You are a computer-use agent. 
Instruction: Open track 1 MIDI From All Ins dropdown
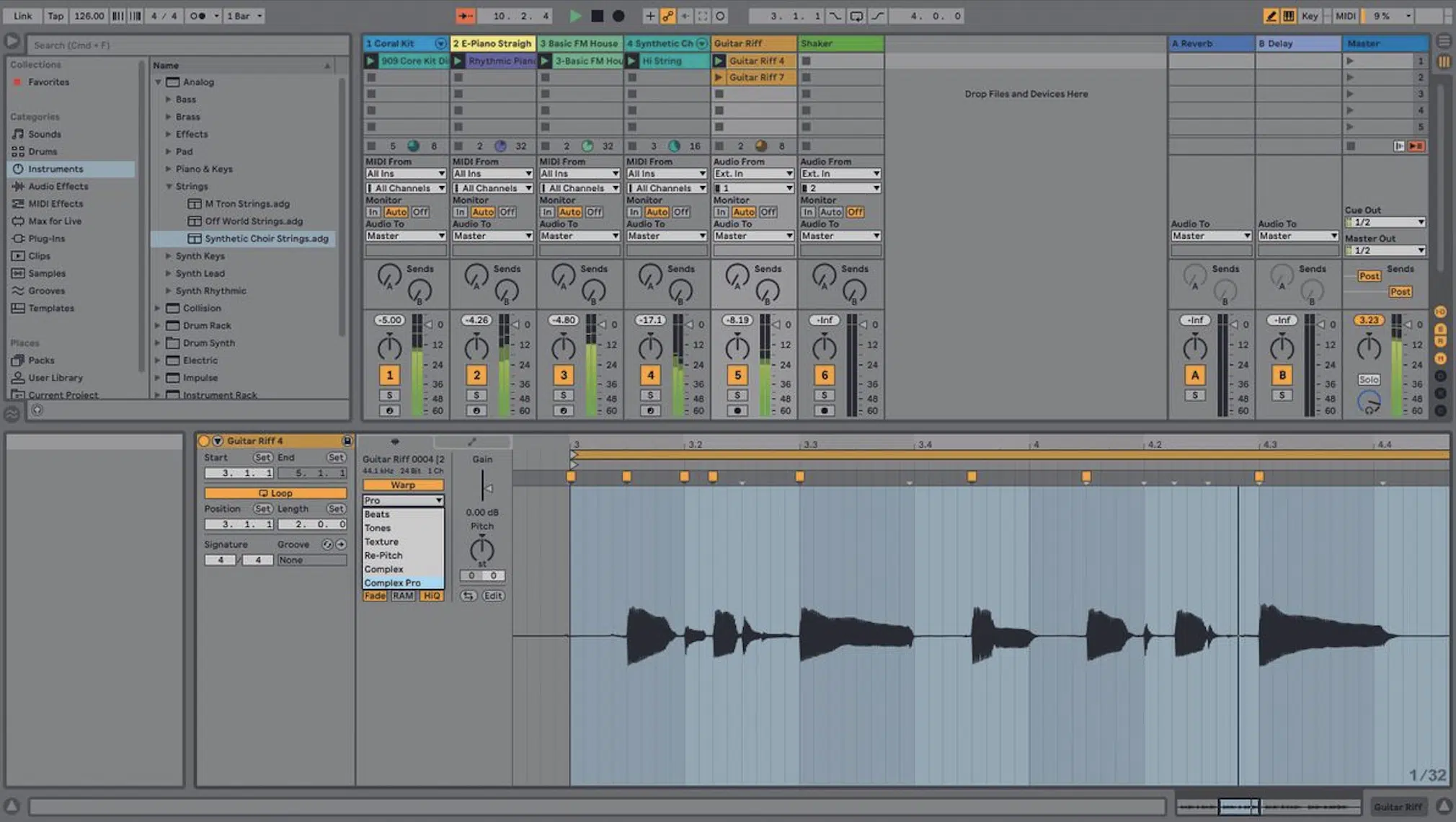click(406, 174)
